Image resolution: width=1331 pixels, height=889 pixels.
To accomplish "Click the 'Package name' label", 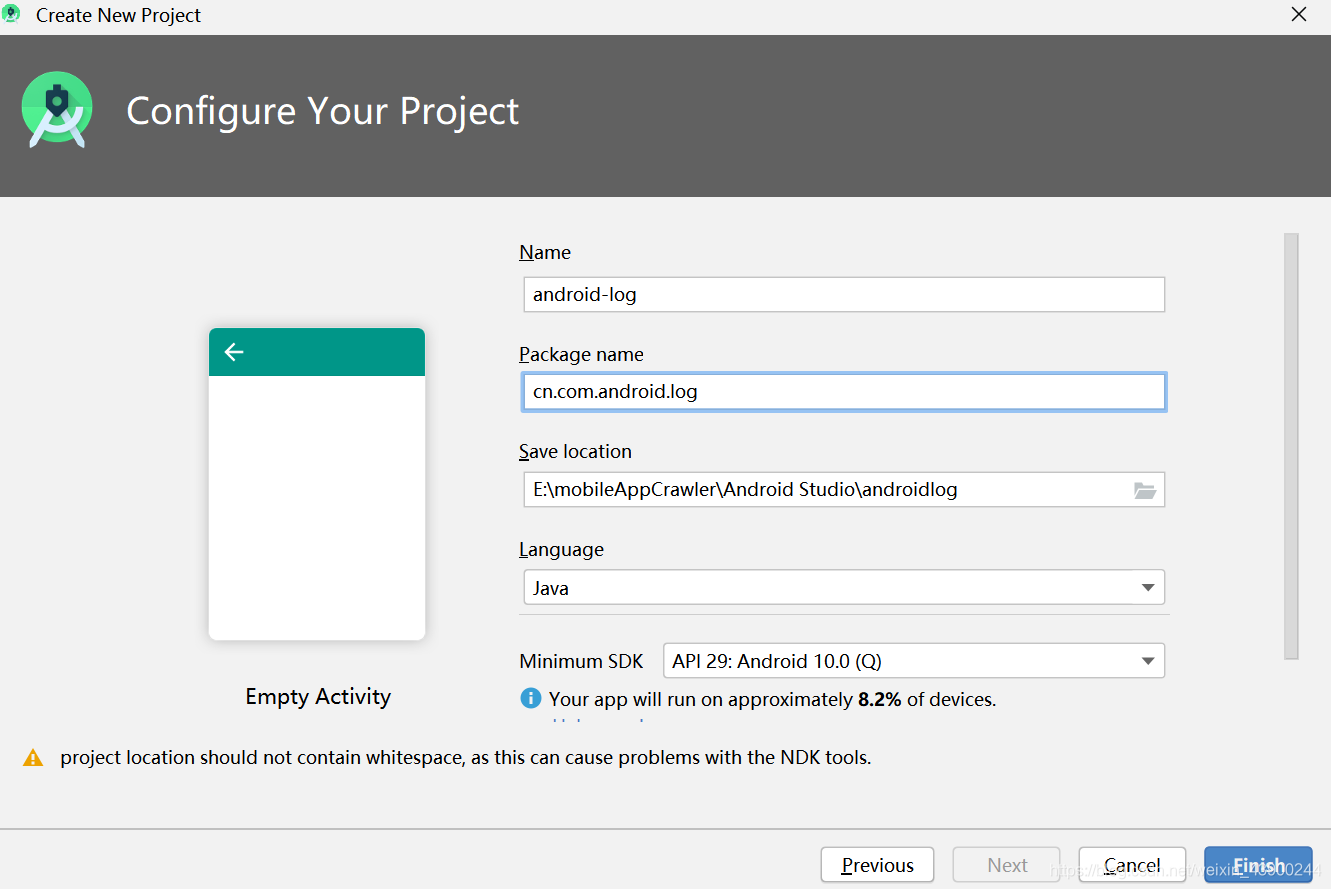I will [581, 355].
